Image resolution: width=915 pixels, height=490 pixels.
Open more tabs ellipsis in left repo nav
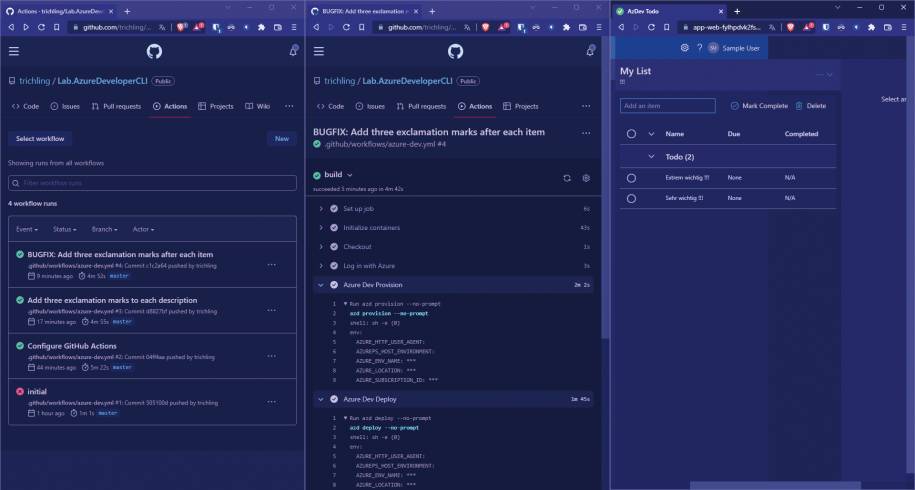(x=289, y=107)
